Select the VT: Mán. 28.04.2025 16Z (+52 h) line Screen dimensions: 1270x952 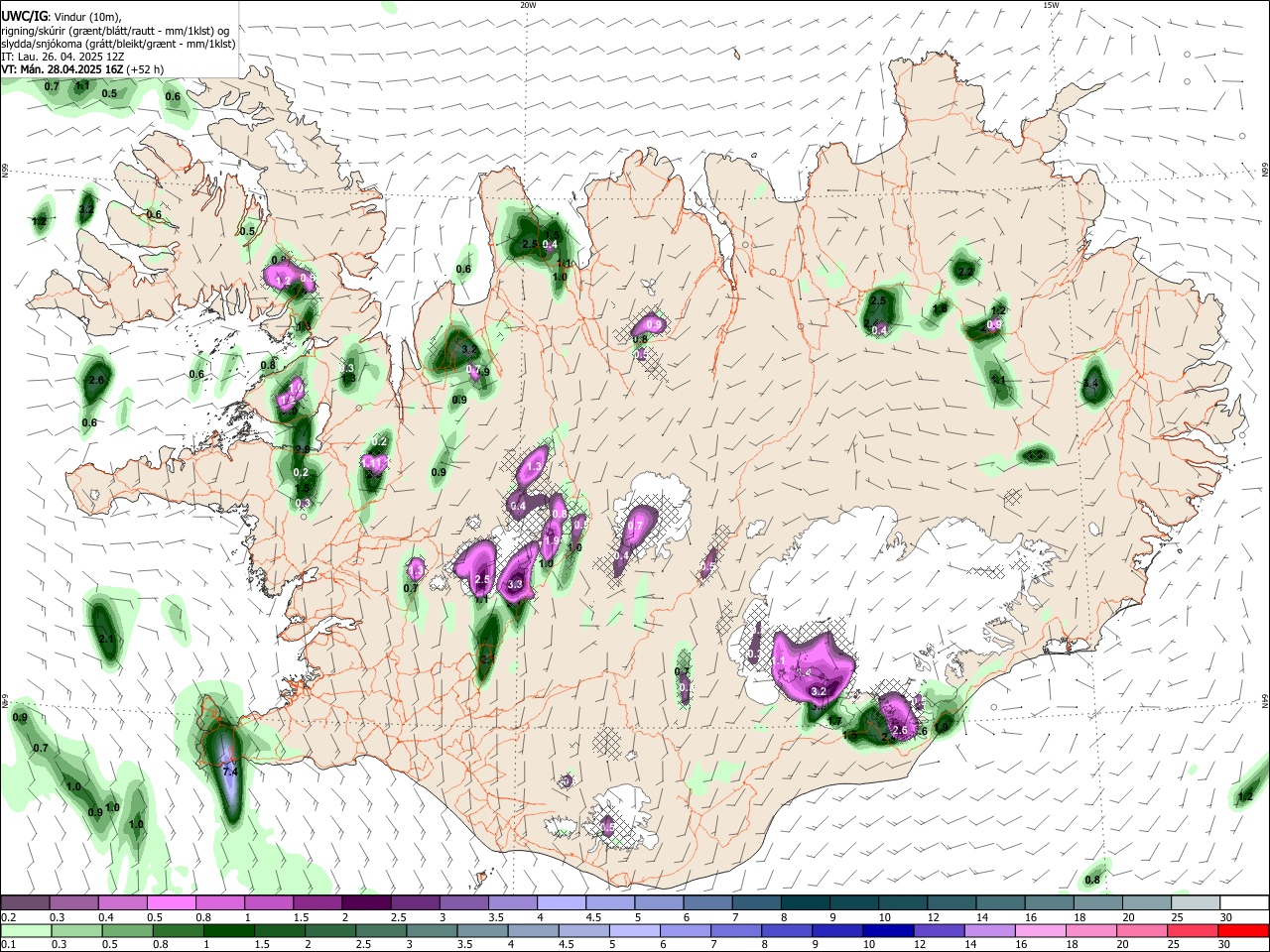point(82,69)
